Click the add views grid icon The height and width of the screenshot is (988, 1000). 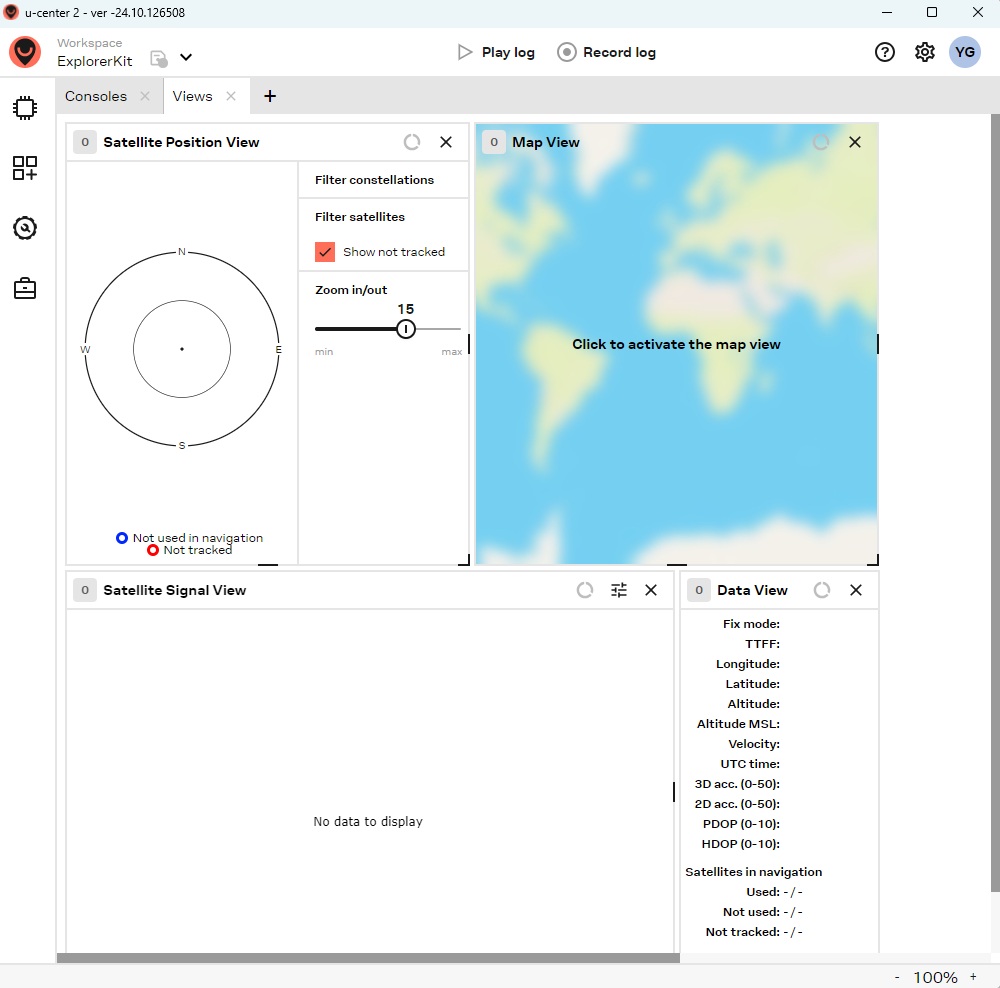pos(25,168)
